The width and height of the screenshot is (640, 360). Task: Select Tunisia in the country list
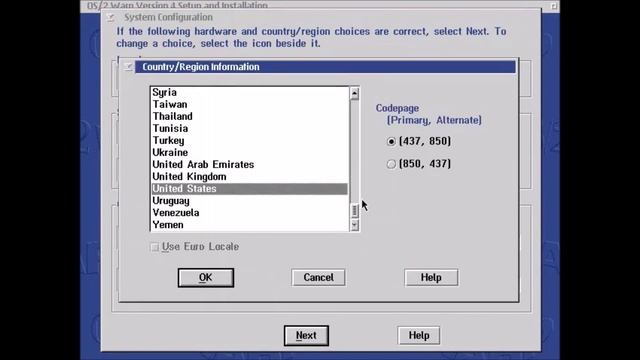250,129
